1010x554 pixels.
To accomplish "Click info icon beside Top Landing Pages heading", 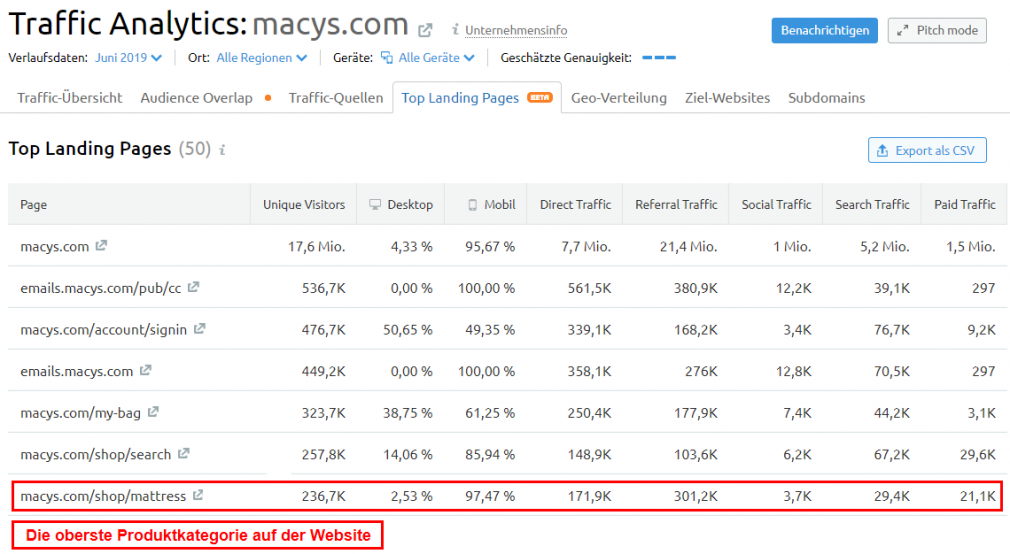I will tap(222, 150).
